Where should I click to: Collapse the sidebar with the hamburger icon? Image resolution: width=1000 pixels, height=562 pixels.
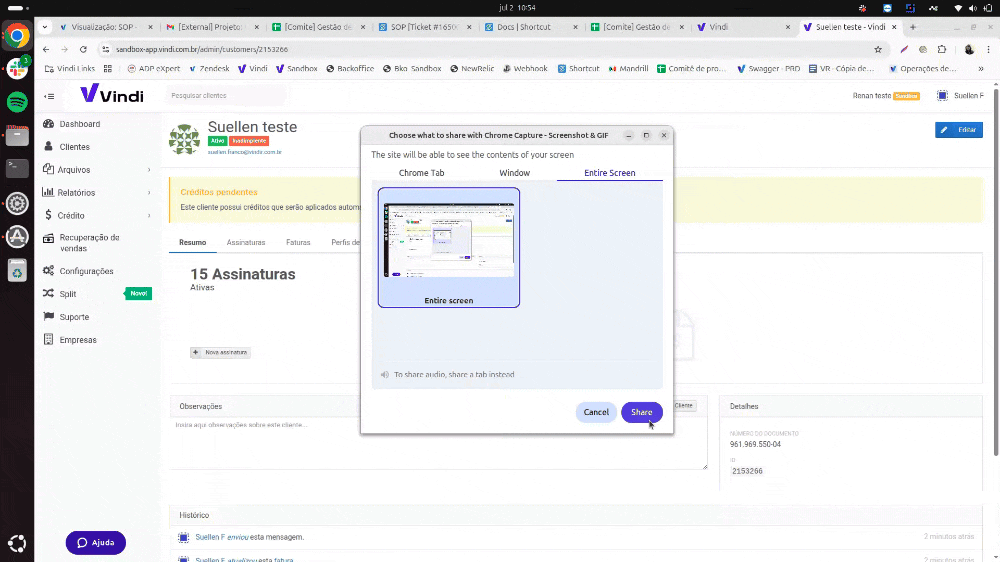point(49,96)
